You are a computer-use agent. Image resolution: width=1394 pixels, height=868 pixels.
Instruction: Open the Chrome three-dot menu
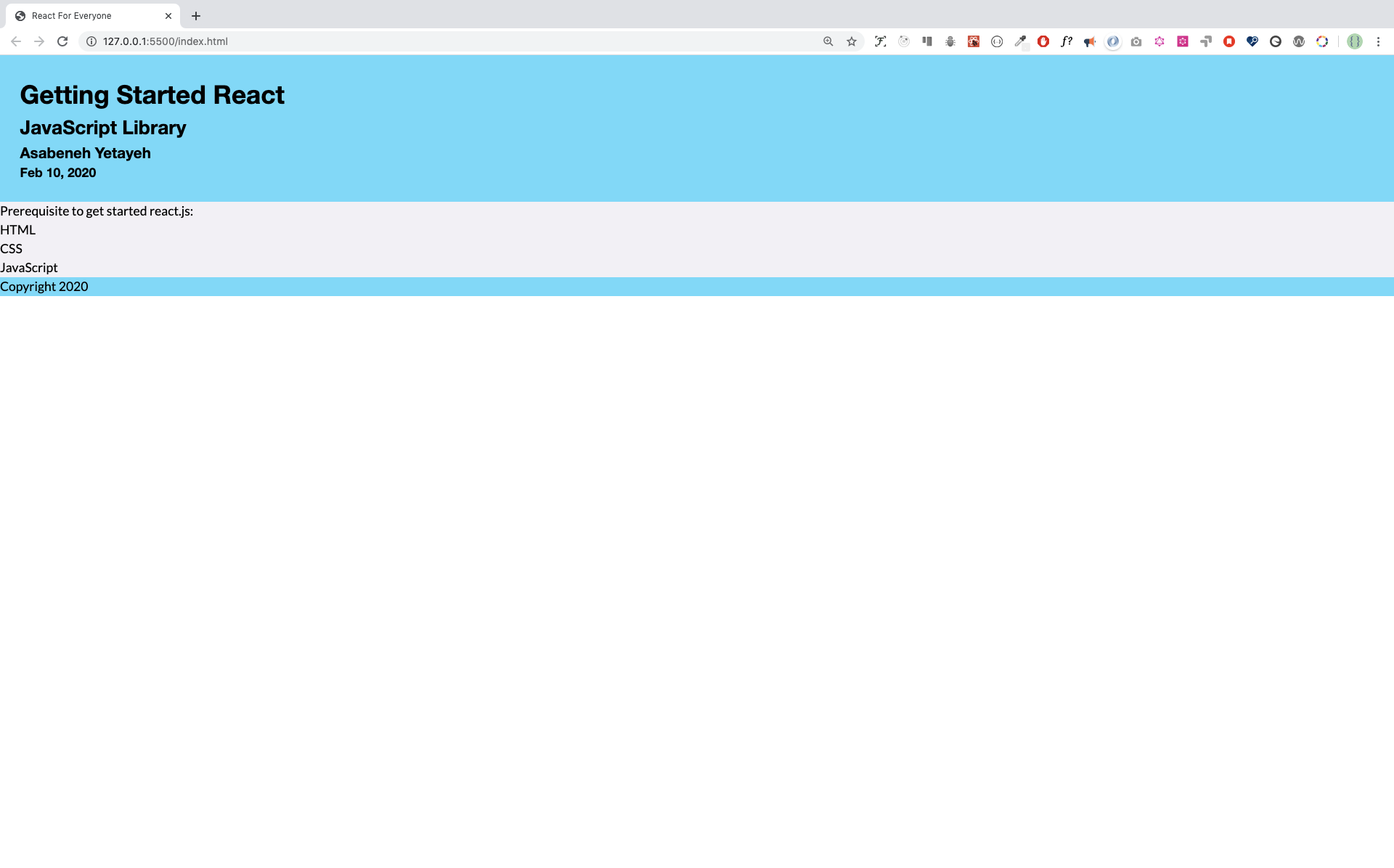(x=1378, y=41)
